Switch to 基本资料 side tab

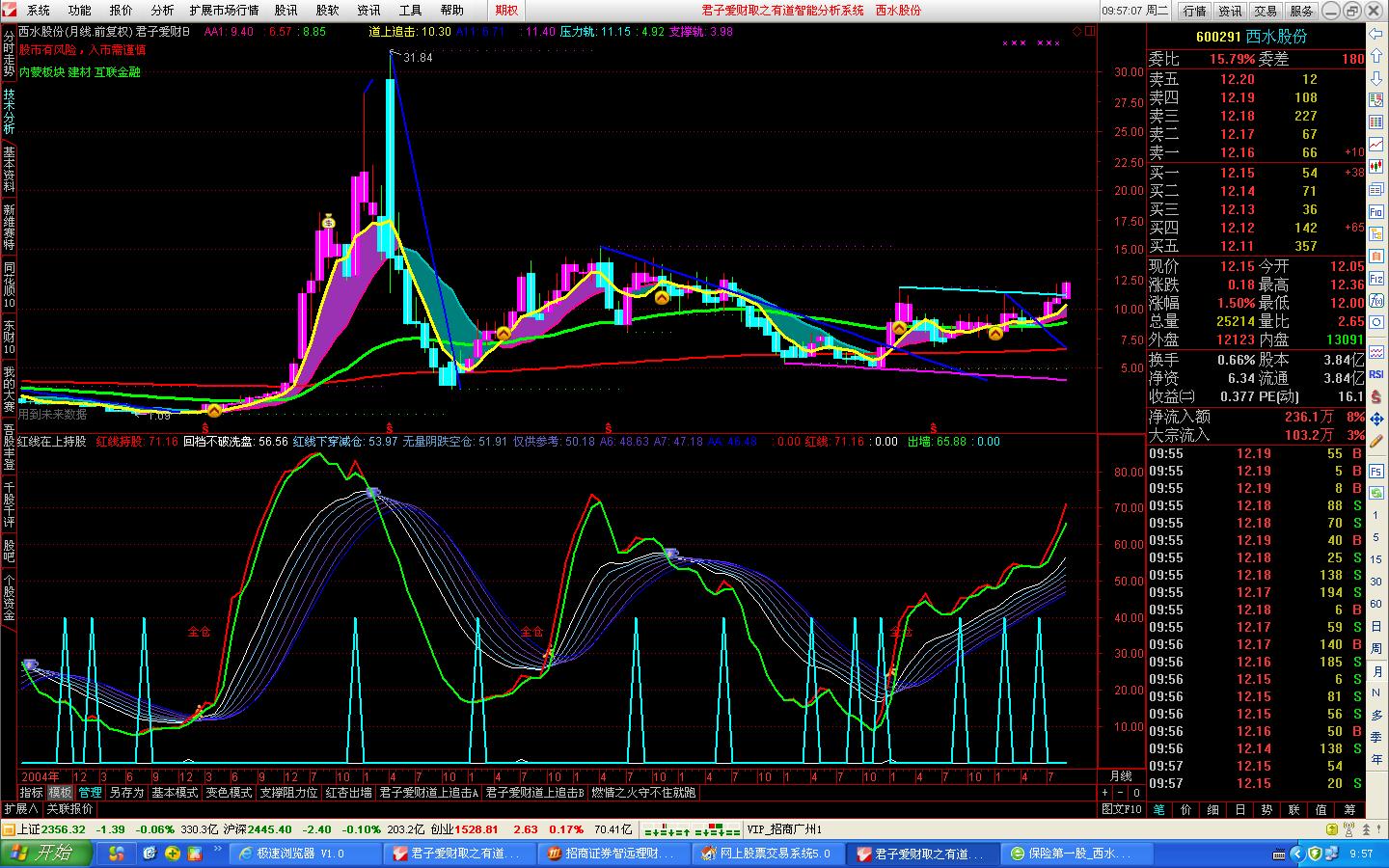tap(9, 170)
